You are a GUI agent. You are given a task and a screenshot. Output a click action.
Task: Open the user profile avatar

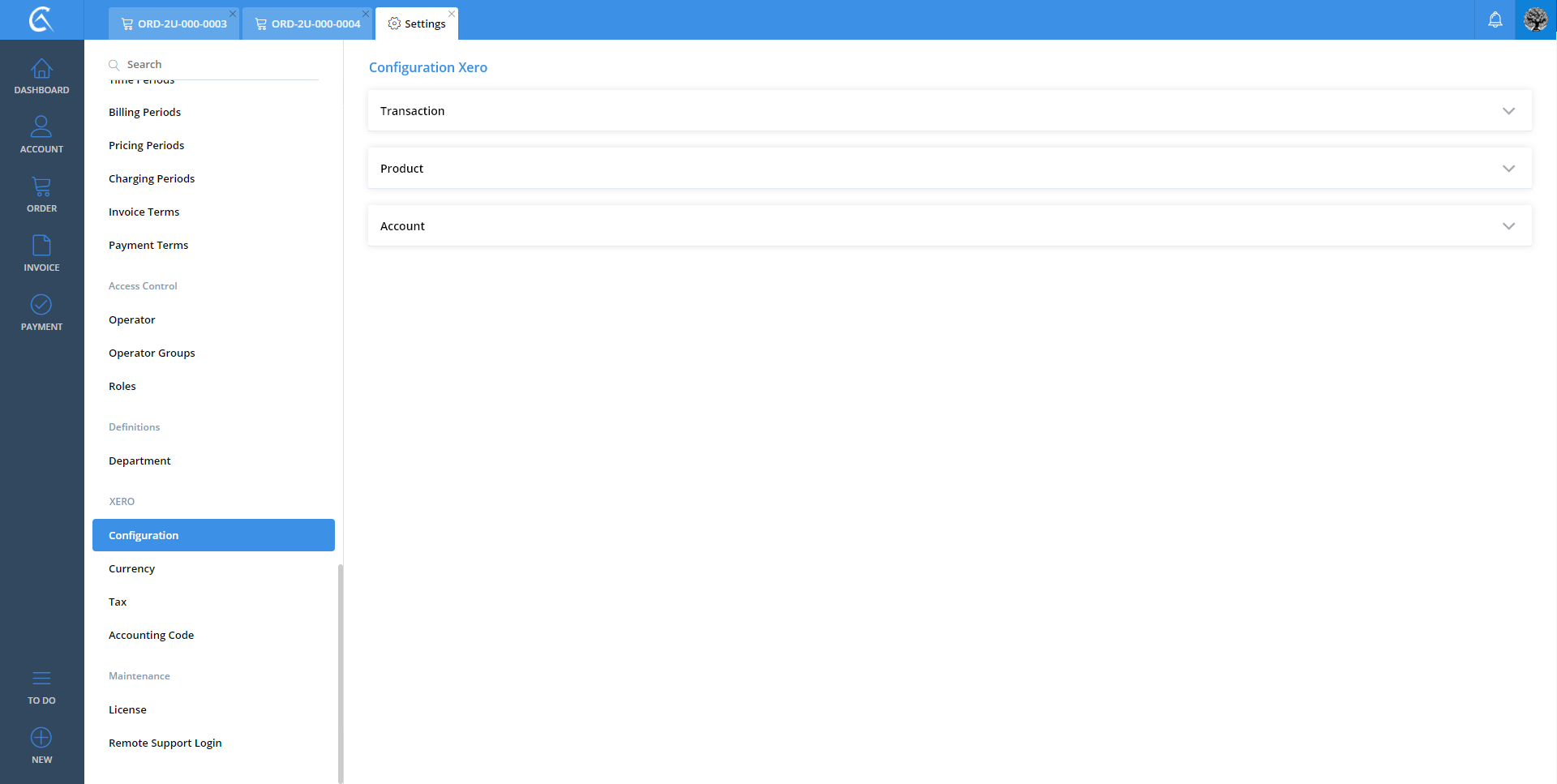pos(1535,20)
